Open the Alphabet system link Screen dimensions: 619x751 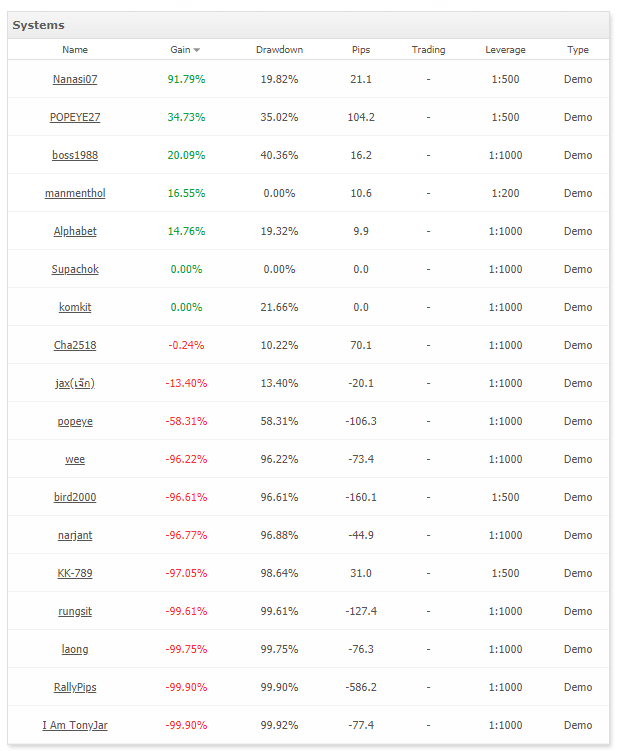pyautogui.click(x=75, y=231)
